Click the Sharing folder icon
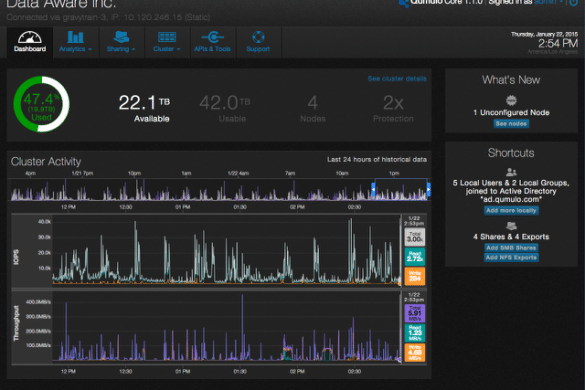Image resolution: width=585 pixels, height=390 pixels. point(121,37)
